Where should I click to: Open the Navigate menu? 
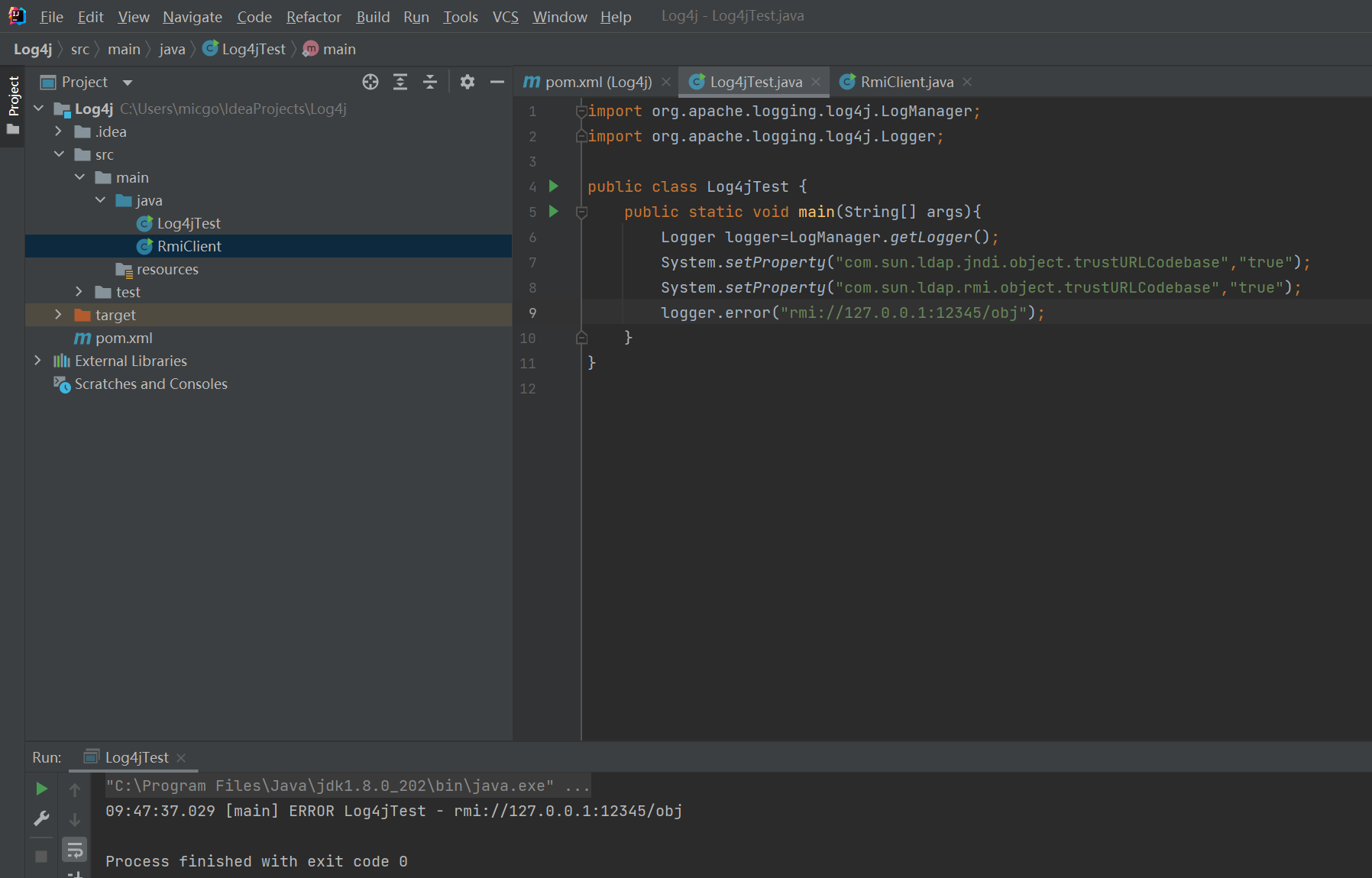(193, 17)
